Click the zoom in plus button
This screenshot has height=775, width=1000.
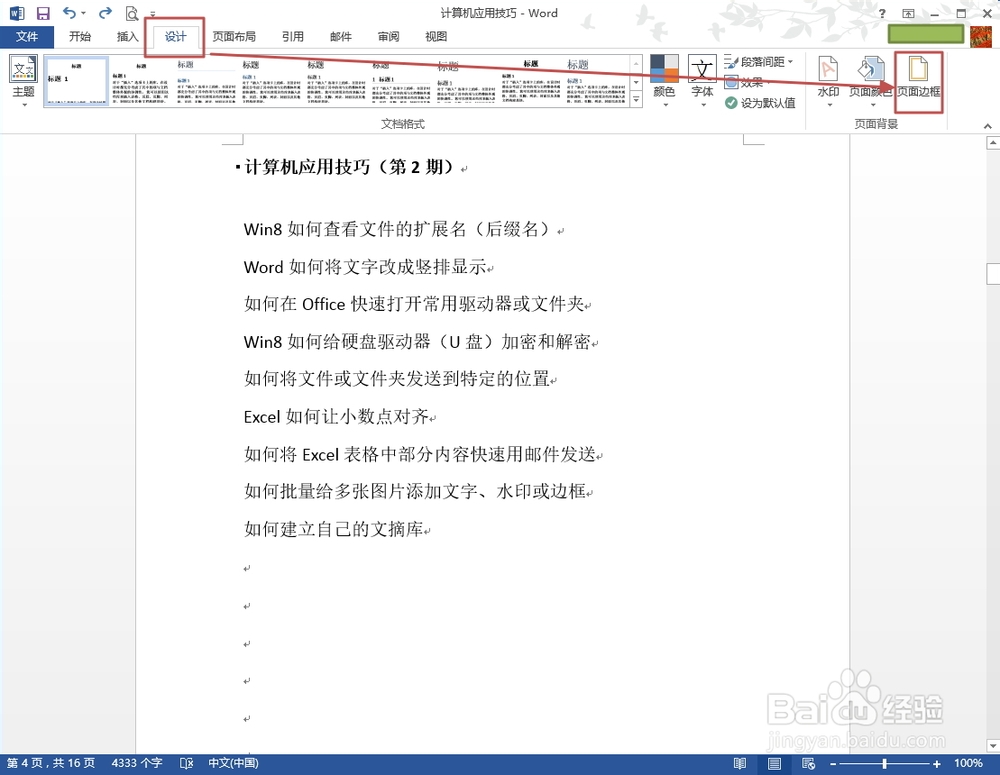coord(937,764)
